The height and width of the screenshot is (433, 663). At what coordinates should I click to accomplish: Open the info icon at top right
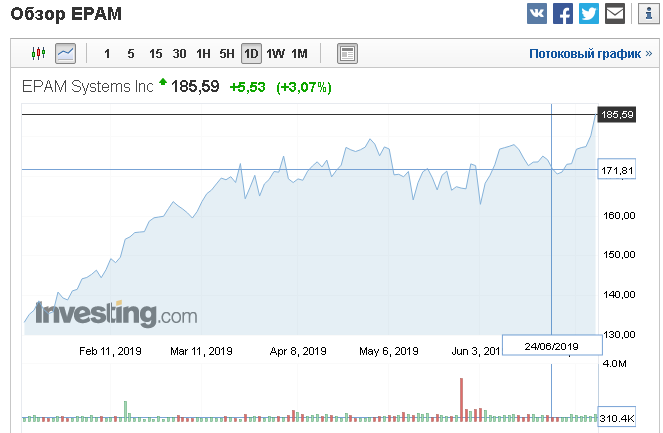[649, 14]
